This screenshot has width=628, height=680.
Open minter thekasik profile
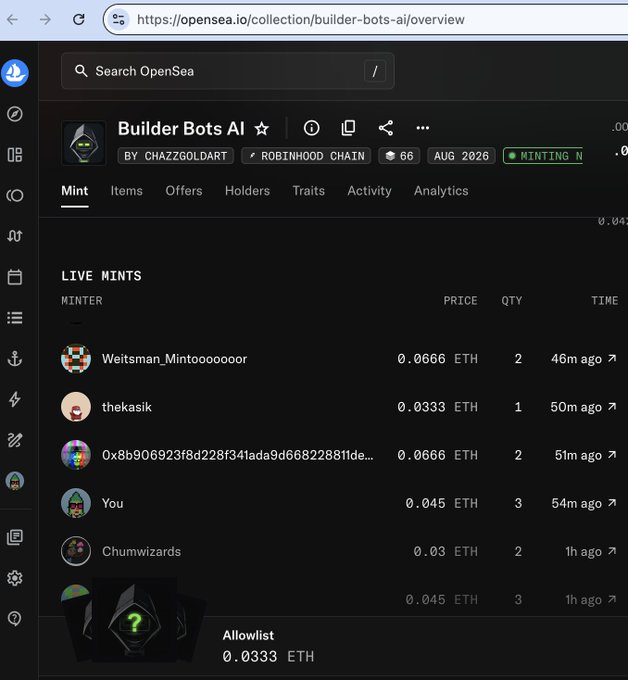pos(127,407)
